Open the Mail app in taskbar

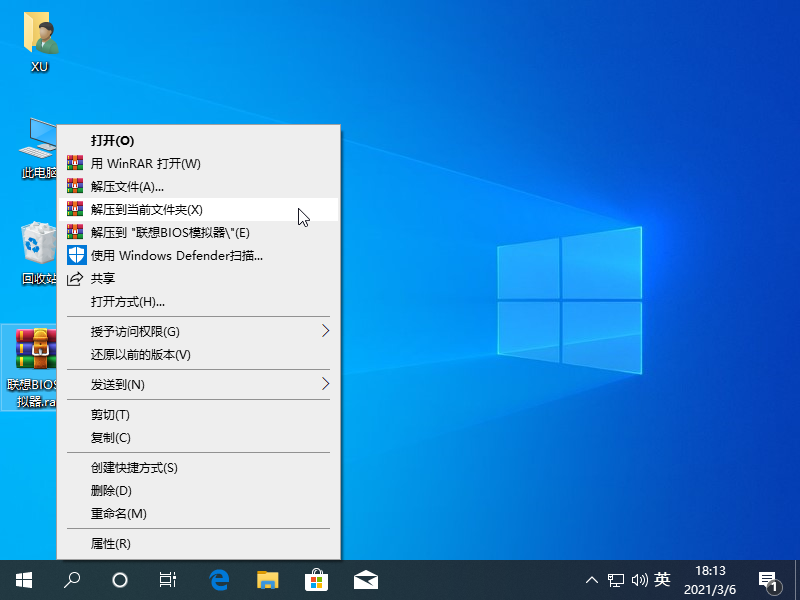click(365, 580)
